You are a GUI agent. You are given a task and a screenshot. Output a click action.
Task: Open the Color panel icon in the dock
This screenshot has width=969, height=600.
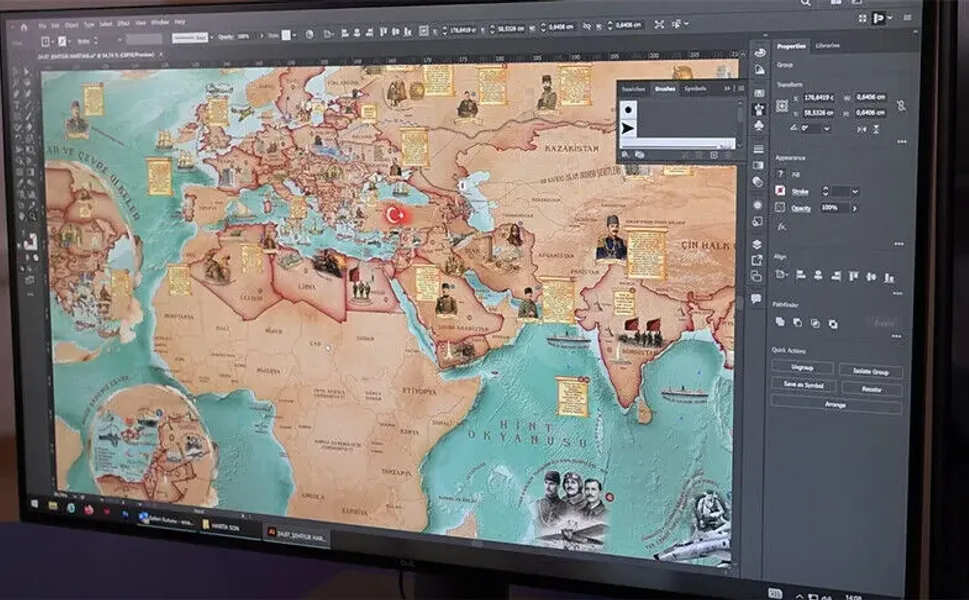[x=759, y=52]
